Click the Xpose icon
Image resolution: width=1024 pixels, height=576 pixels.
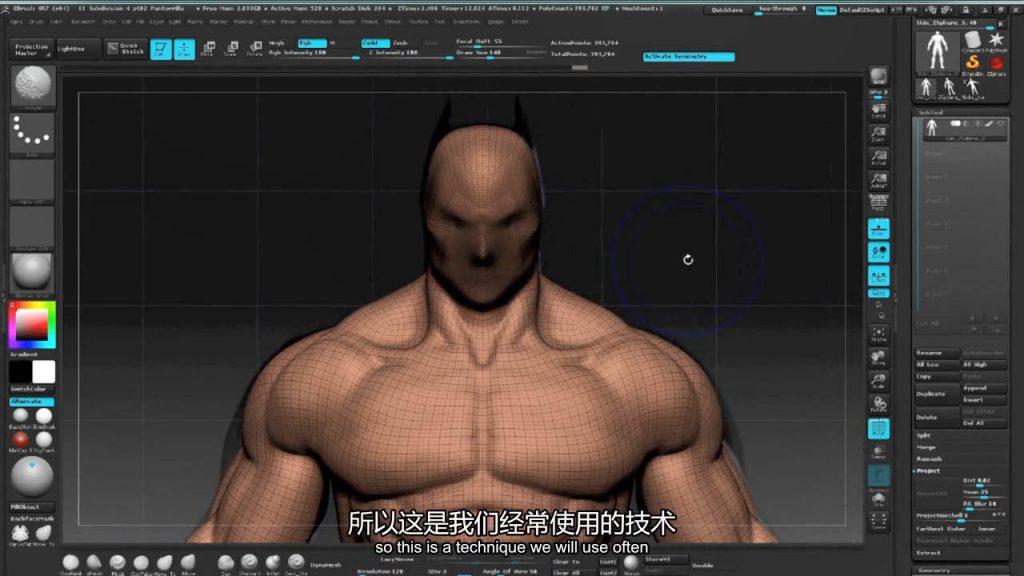pyautogui.click(x=879, y=520)
